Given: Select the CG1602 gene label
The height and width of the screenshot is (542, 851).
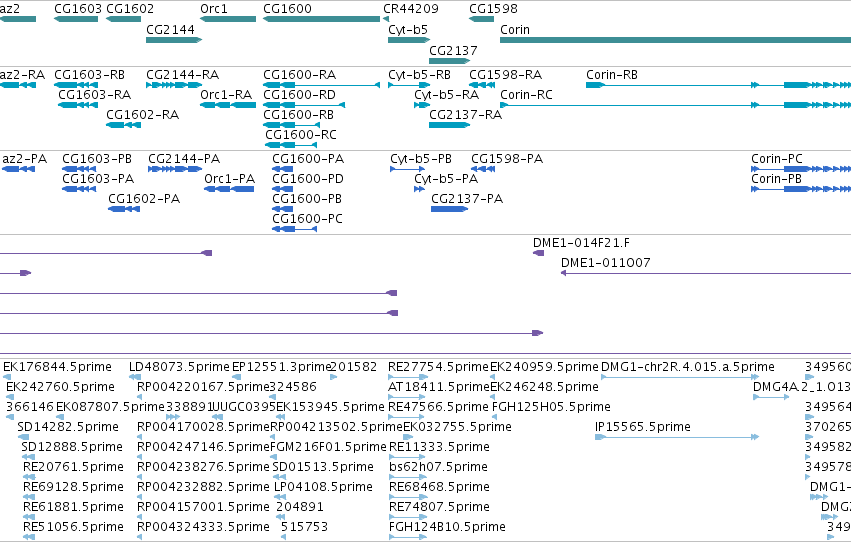Looking at the screenshot, I should pos(130,9).
